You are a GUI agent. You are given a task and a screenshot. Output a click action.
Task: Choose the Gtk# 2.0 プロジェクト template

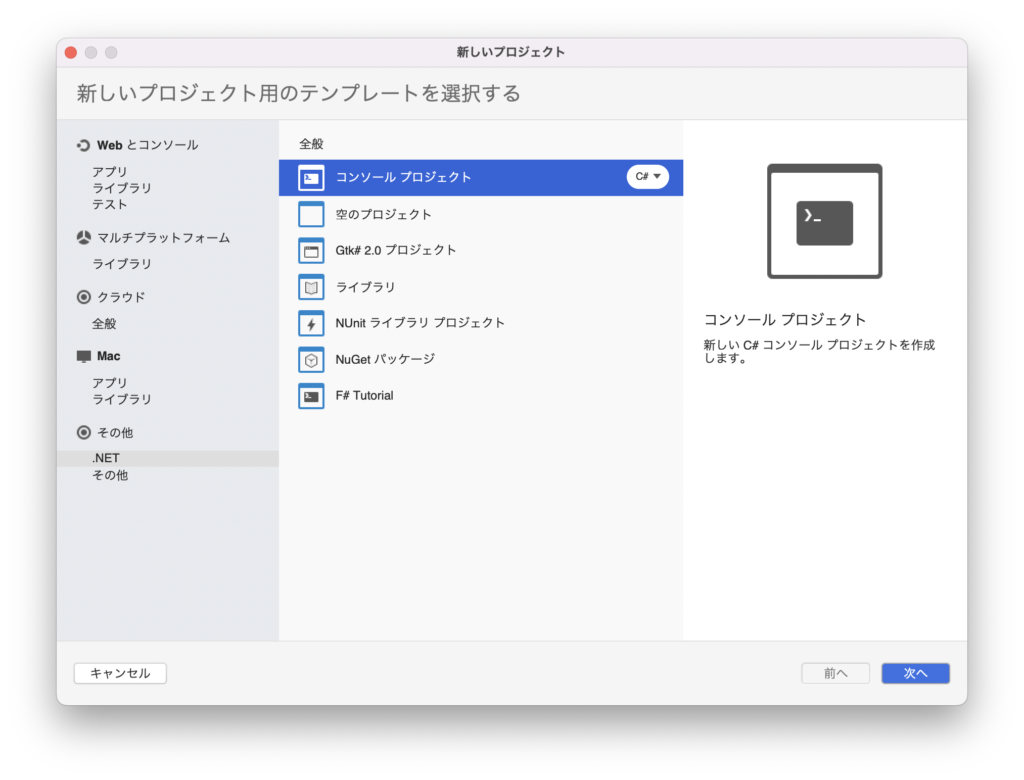click(481, 251)
